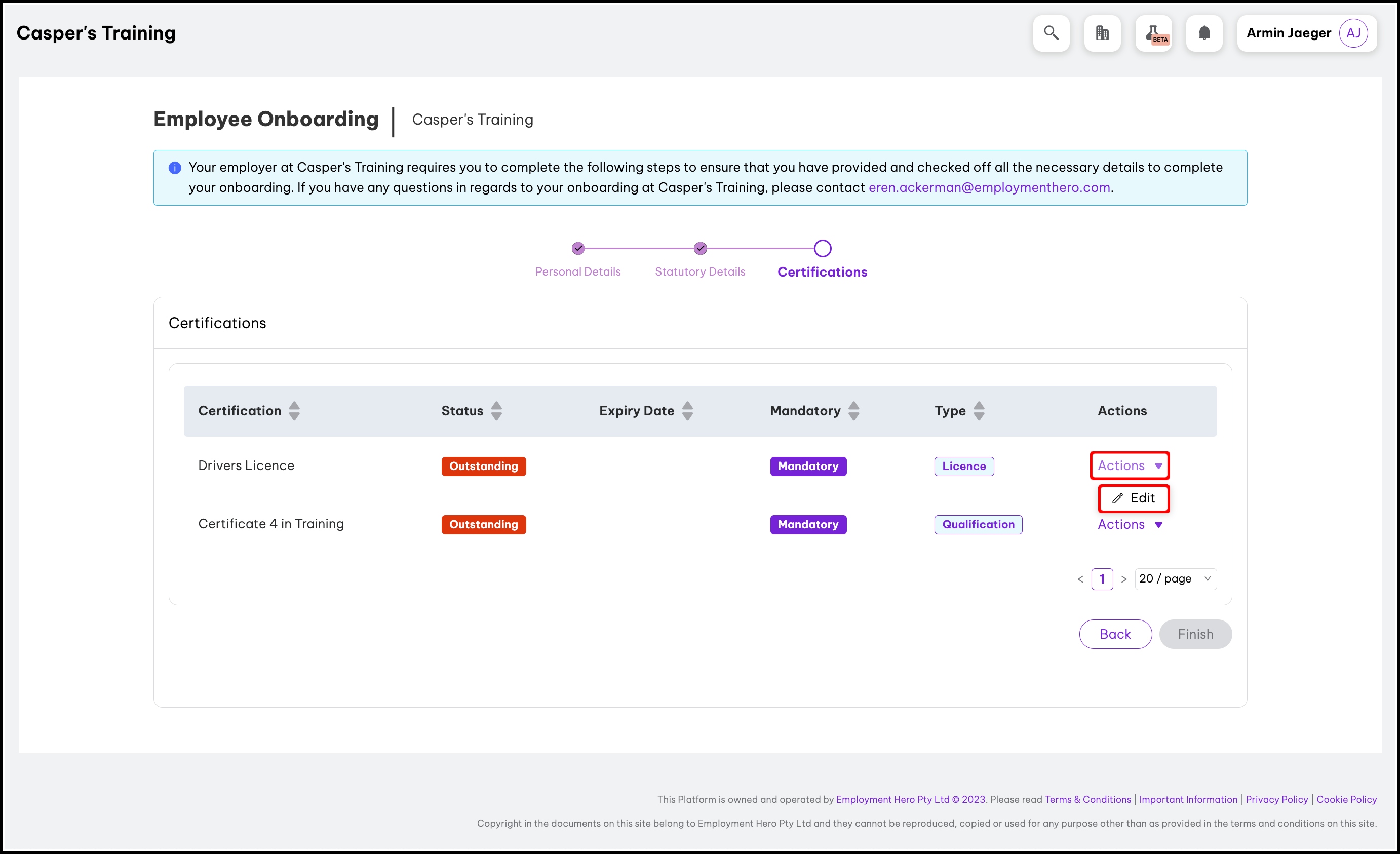Screen dimensions: 1400x854
Task: Click the eren.ackerman email link
Action: 989,187
